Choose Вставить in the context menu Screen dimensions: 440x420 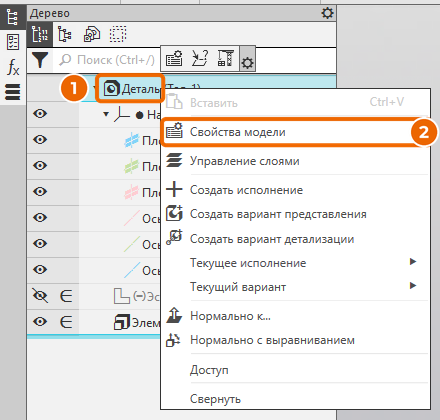(x=295, y=103)
